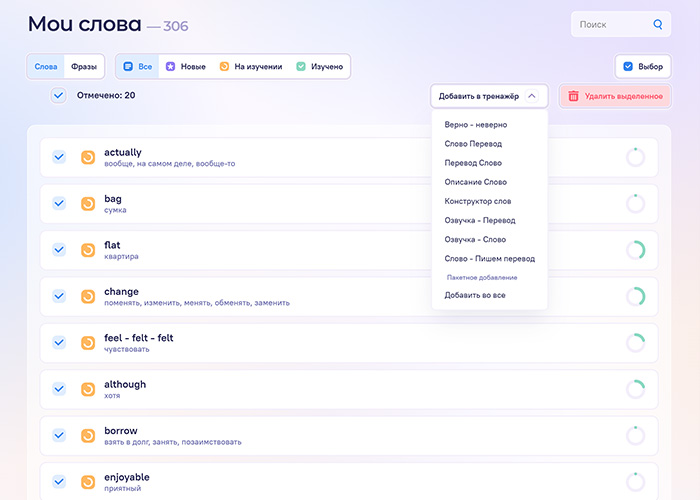Viewport: 700px width, 500px height.
Task: Uncheck the word bag
Action: (x=59, y=204)
